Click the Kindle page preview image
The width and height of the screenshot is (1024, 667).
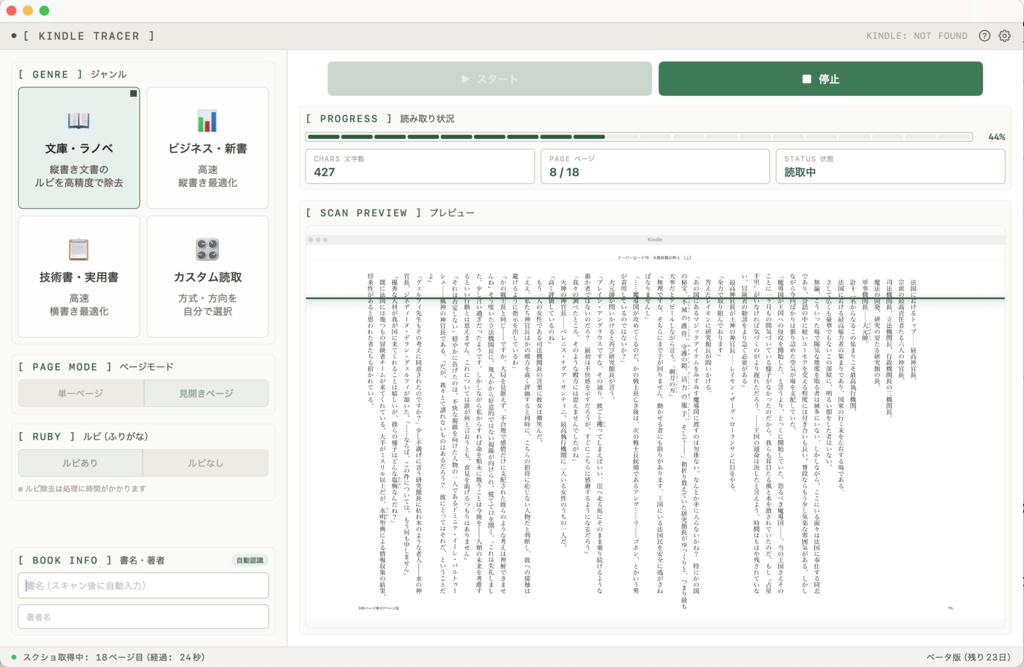coord(655,427)
